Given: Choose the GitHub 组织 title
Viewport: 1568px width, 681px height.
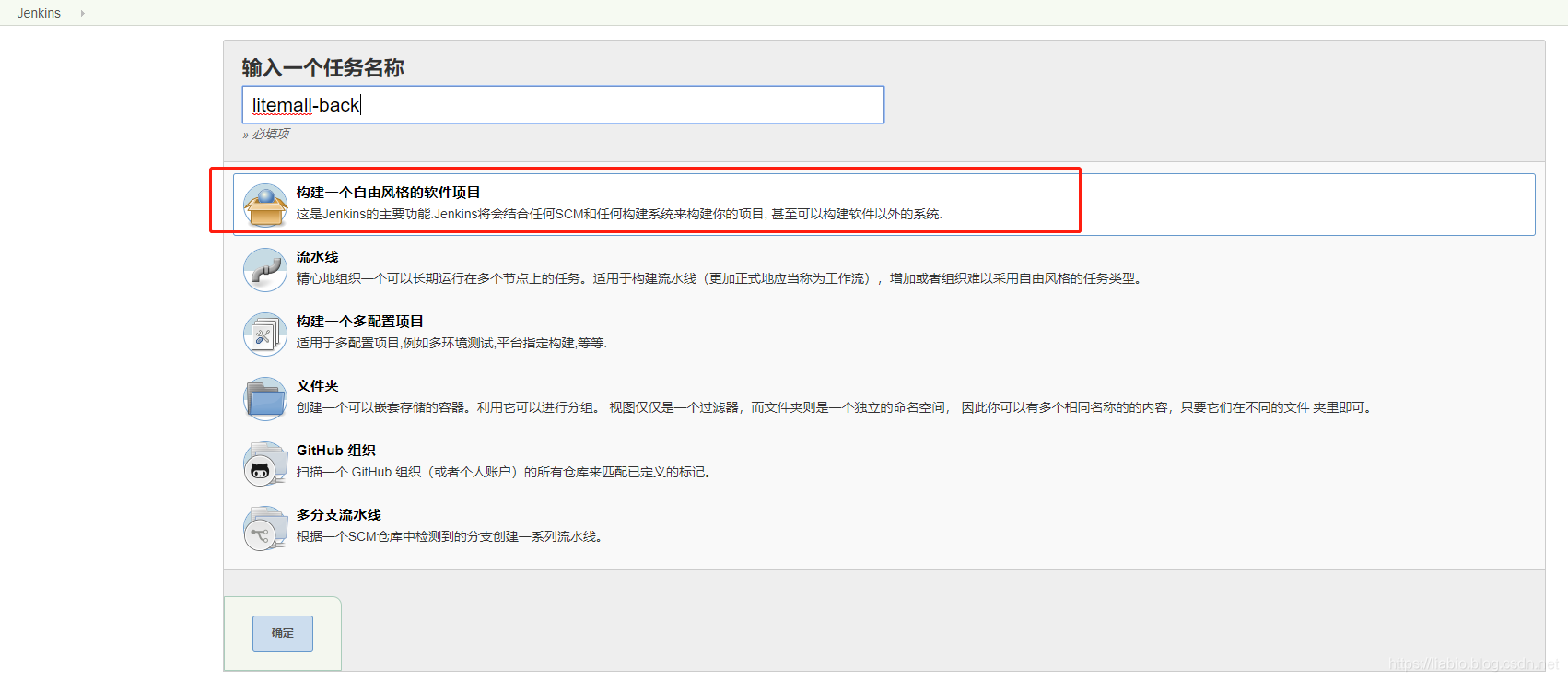Looking at the screenshot, I should (x=336, y=451).
